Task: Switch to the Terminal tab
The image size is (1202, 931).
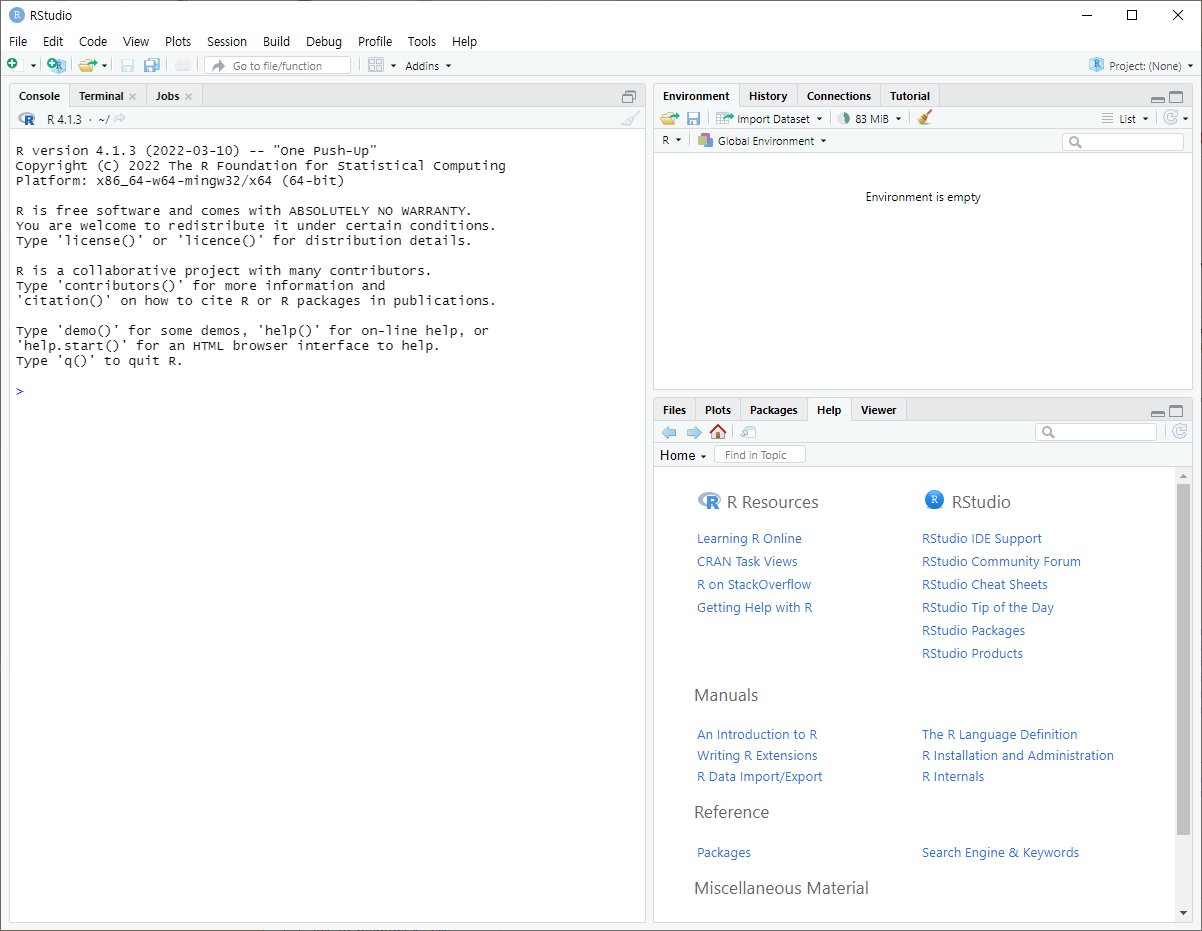Action: point(101,96)
